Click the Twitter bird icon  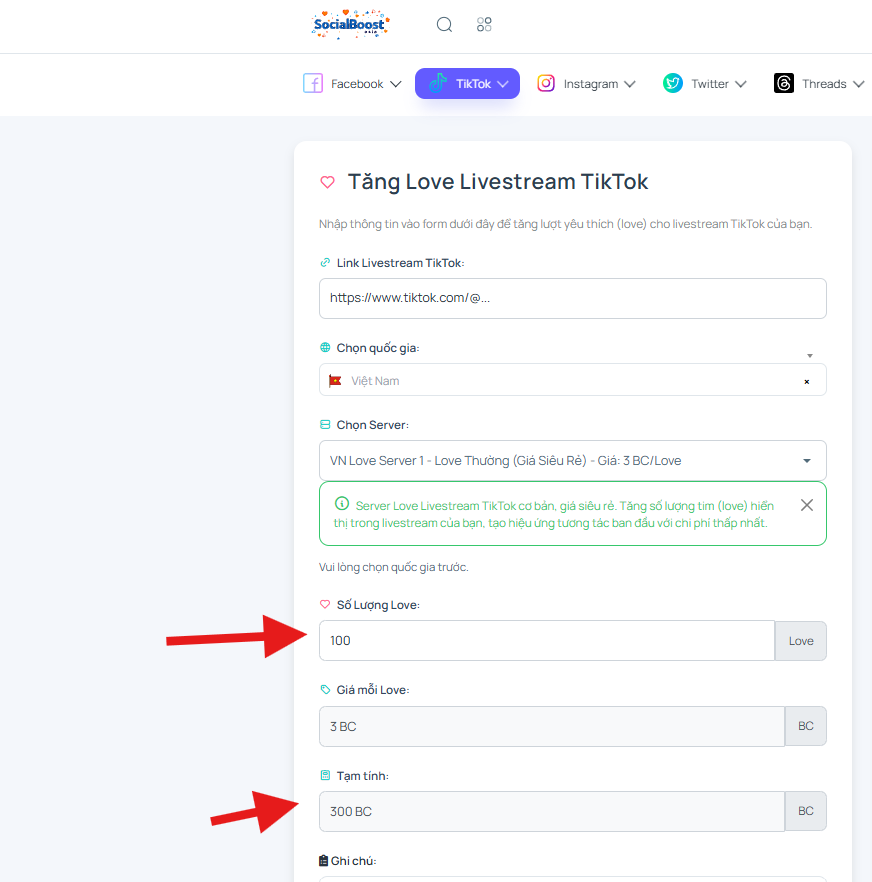pos(672,83)
